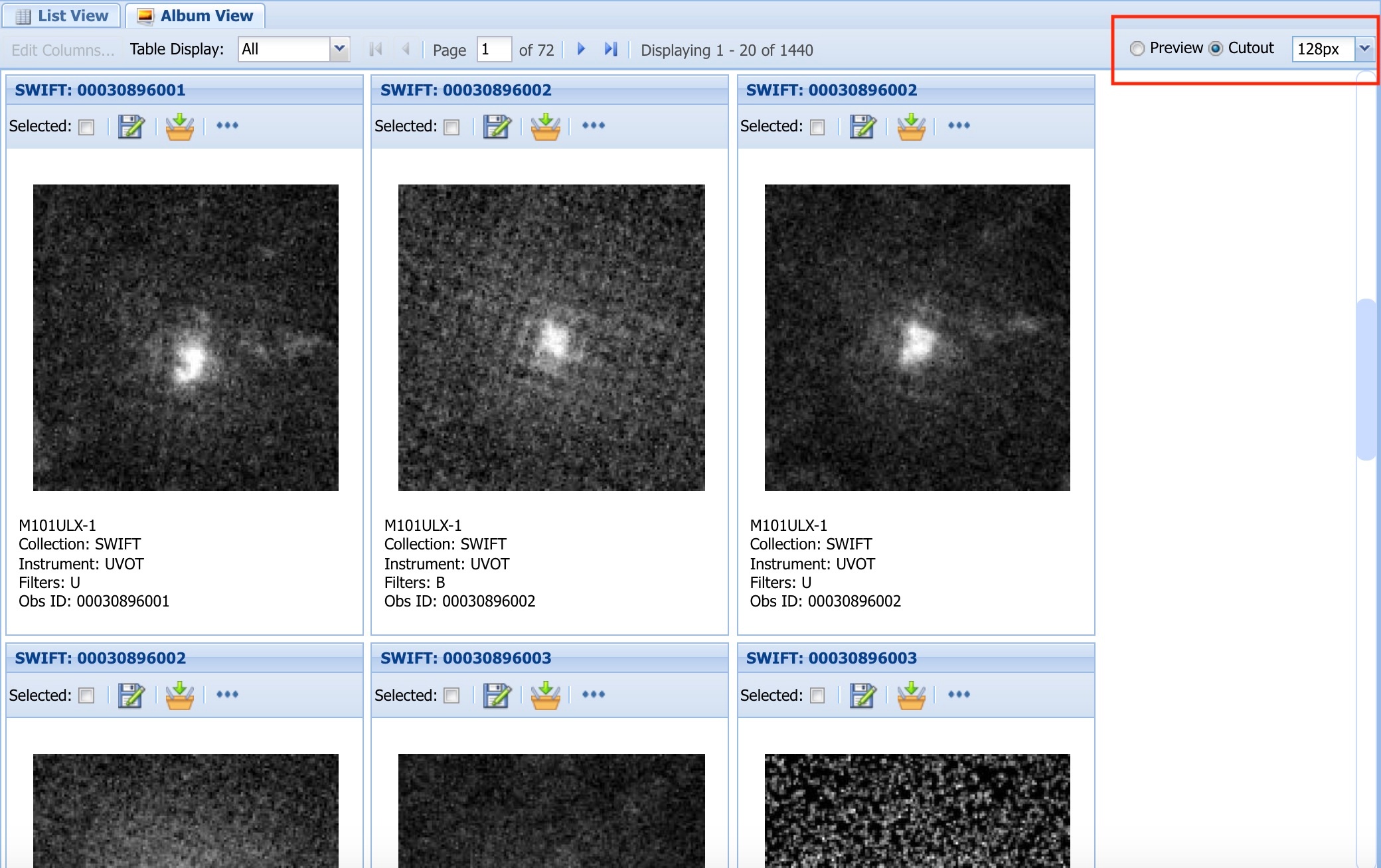Open the speckled noisy cutout thumbnail
Screen dimensions: 1381x868
click(918, 810)
